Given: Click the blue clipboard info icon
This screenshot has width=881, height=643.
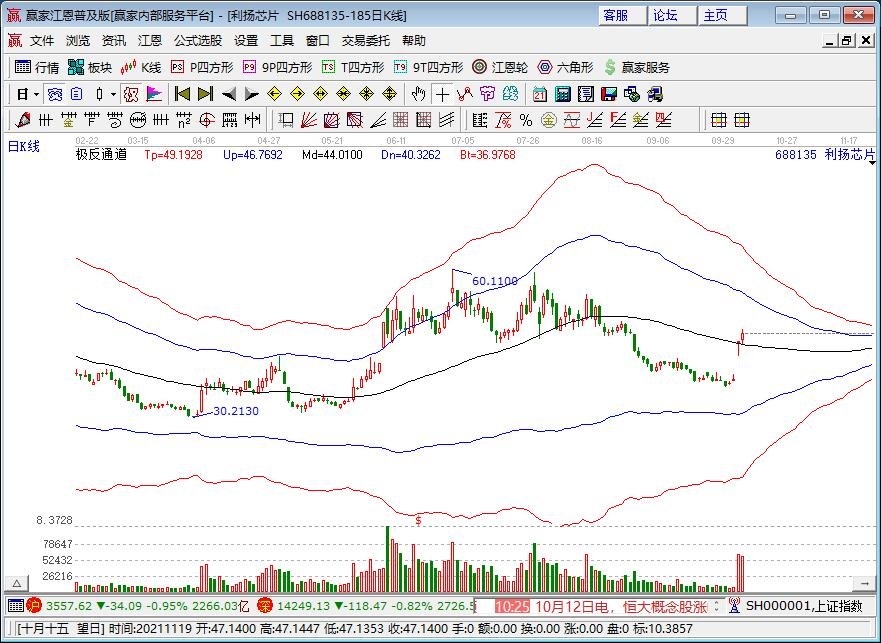Looking at the screenshot, I should pos(76,94).
